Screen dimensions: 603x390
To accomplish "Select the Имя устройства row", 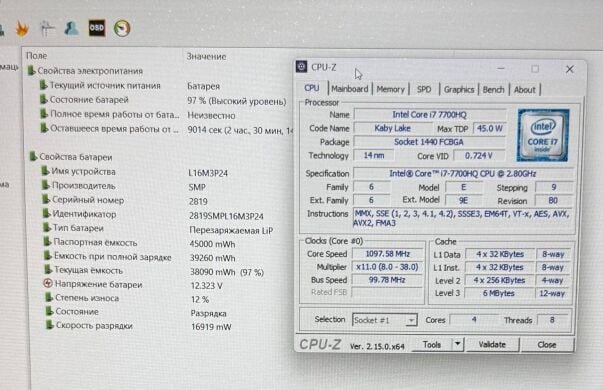I will [x=79, y=172].
